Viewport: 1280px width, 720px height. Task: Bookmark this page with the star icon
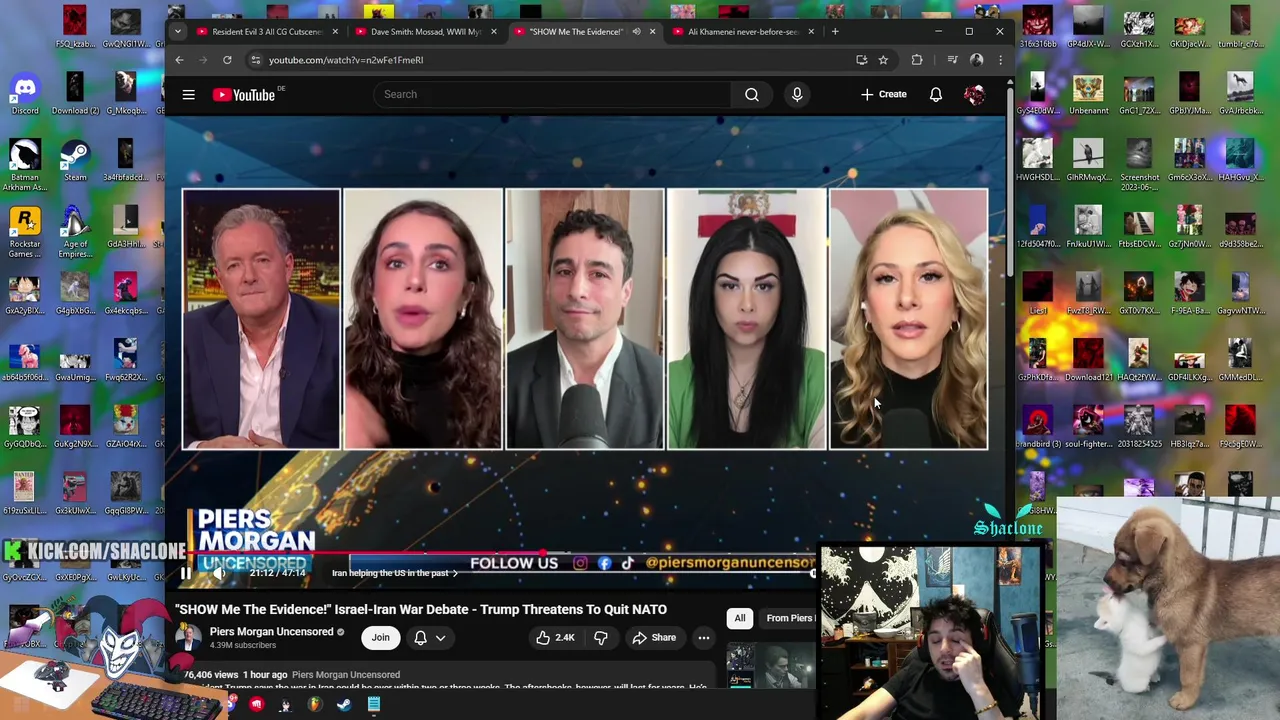tap(883, 60)
